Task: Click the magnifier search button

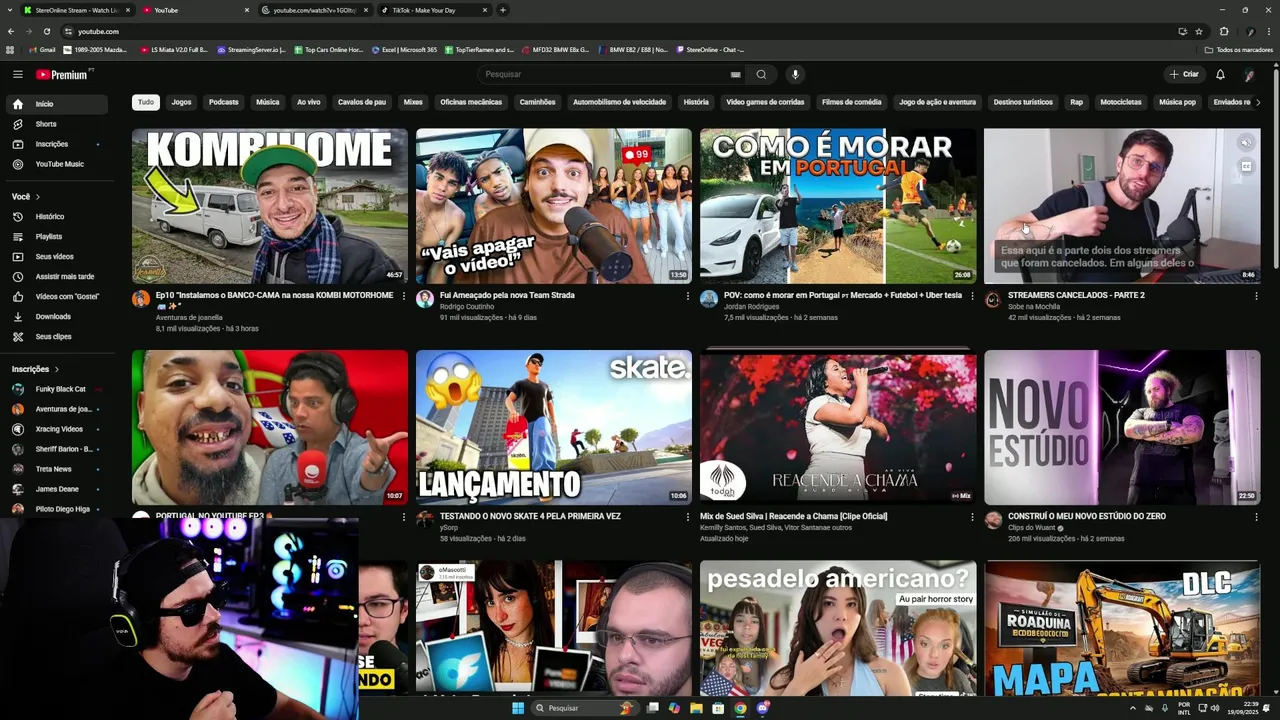Action: coord(761,74)
